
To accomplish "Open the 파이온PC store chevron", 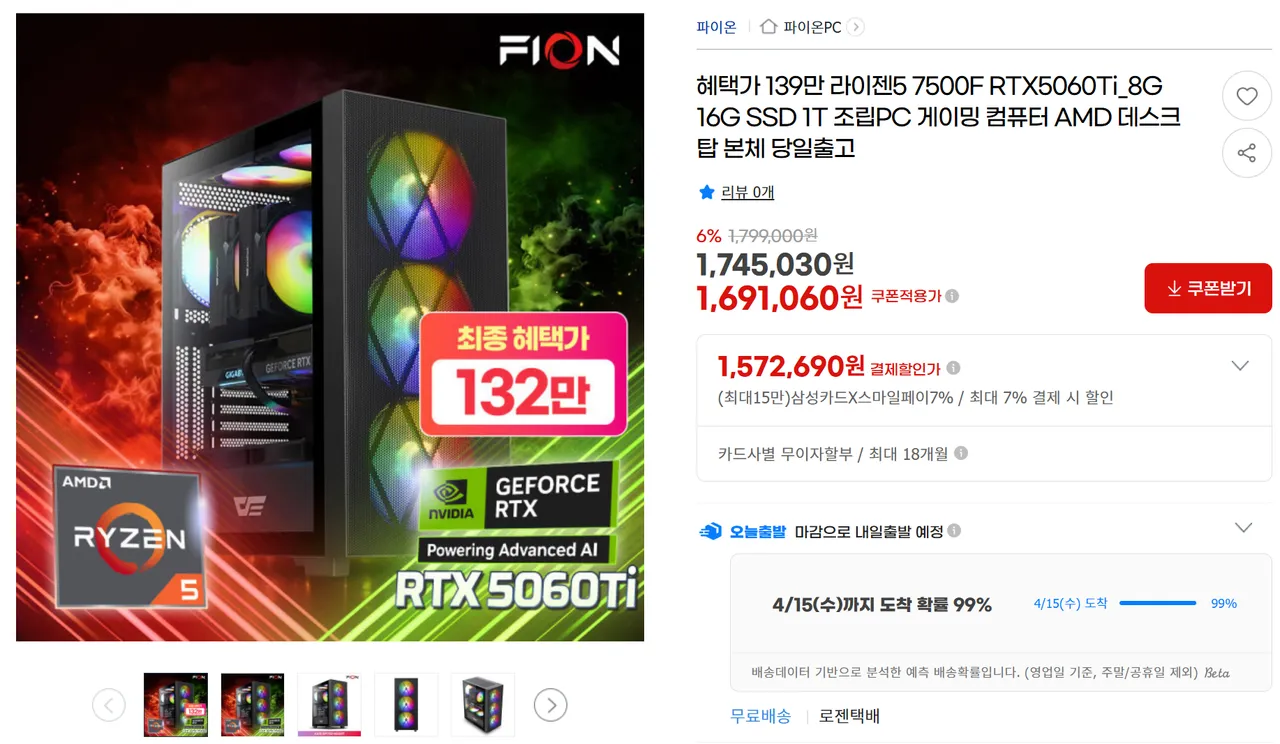I will 855,27.
